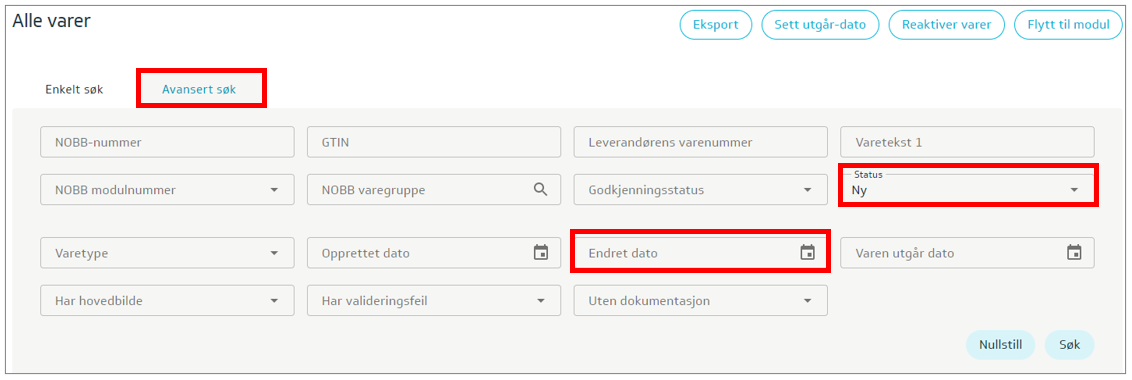Expand the Uten dokumentasjon dropdown
Viewport: 1132px width, 380px height.
[x=701, y=301]
